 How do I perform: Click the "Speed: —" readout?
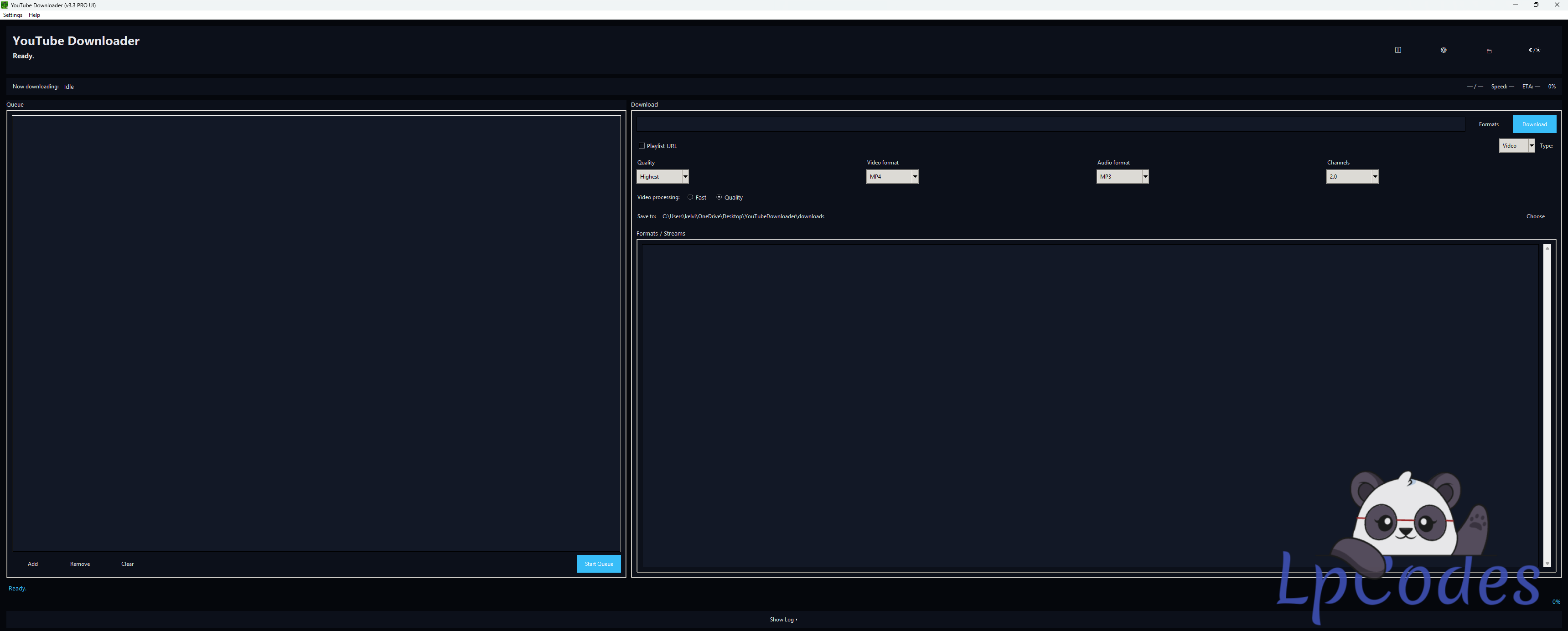point(1502,87)
